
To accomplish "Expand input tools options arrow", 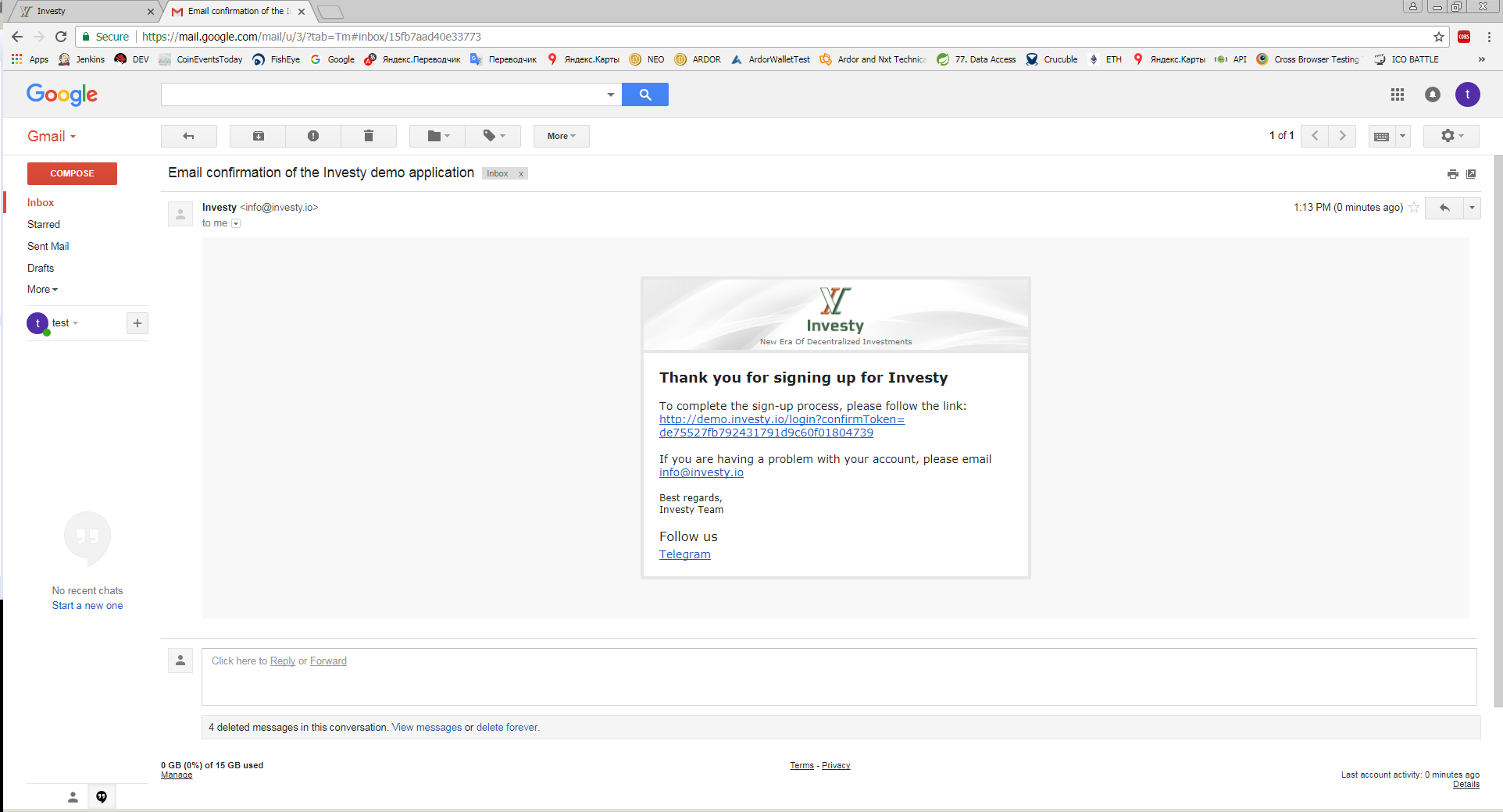I will [x=1403, y=136].
